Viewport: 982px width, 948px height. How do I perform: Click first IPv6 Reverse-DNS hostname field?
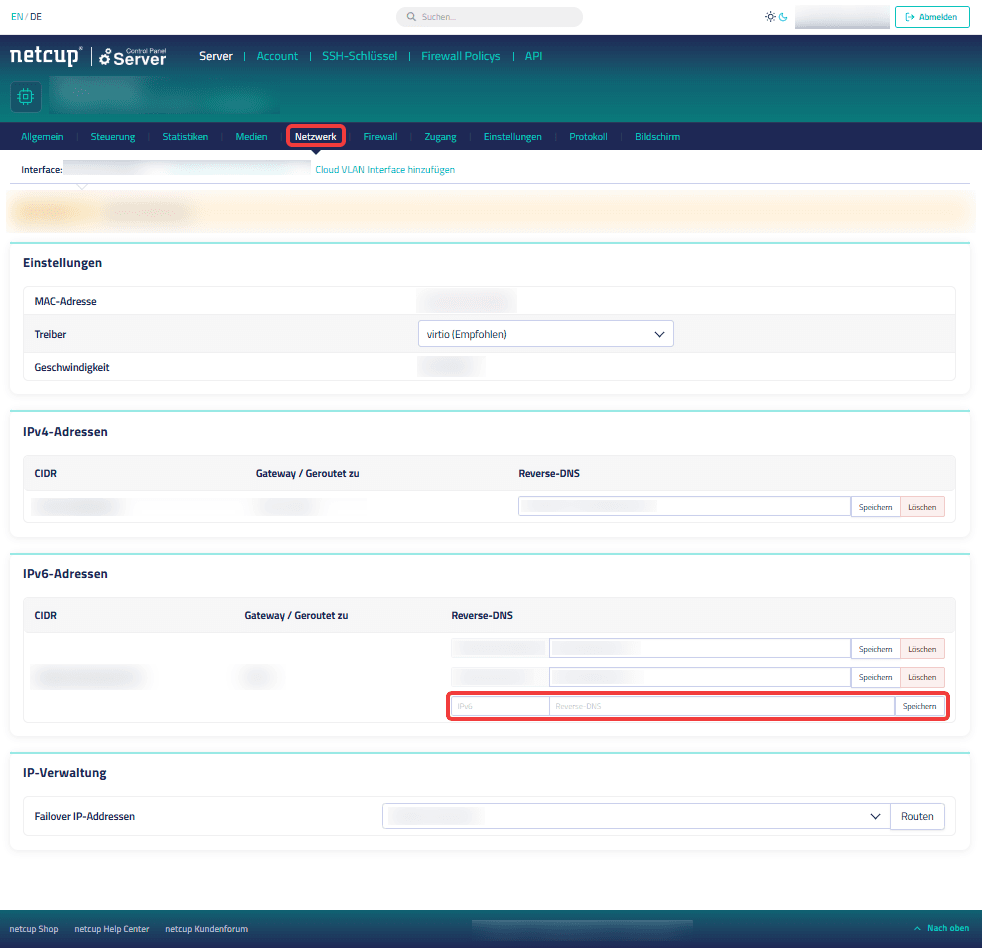point(700,649)
